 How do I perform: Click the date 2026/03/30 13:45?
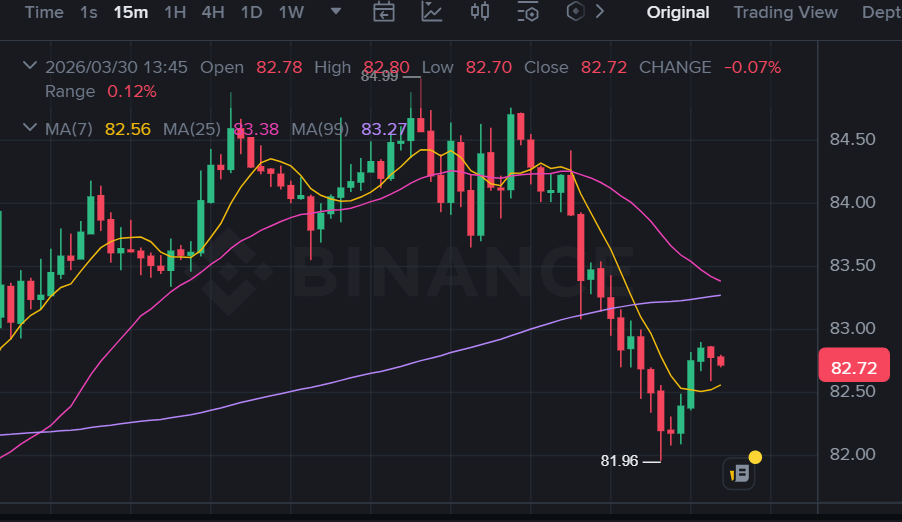point(116,67)
